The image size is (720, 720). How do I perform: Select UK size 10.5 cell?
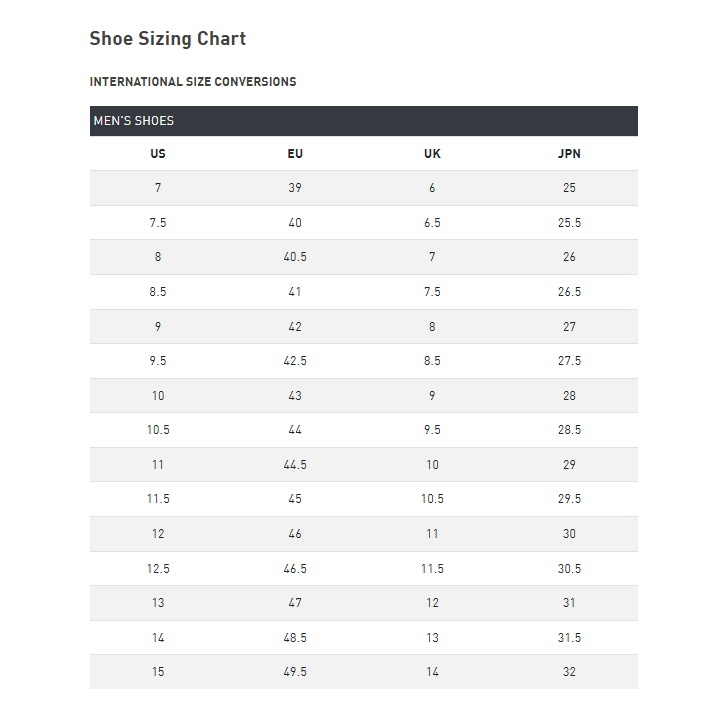(x=432, y=498)
